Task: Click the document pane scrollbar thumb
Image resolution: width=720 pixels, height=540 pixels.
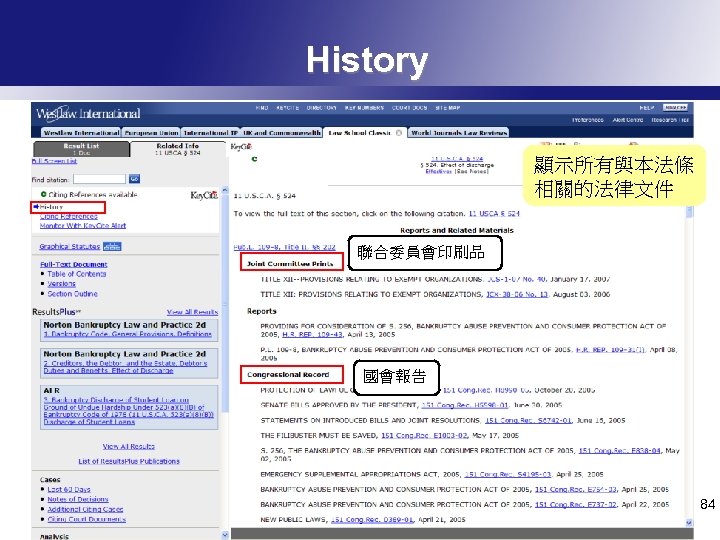Action: pos(689,212)
